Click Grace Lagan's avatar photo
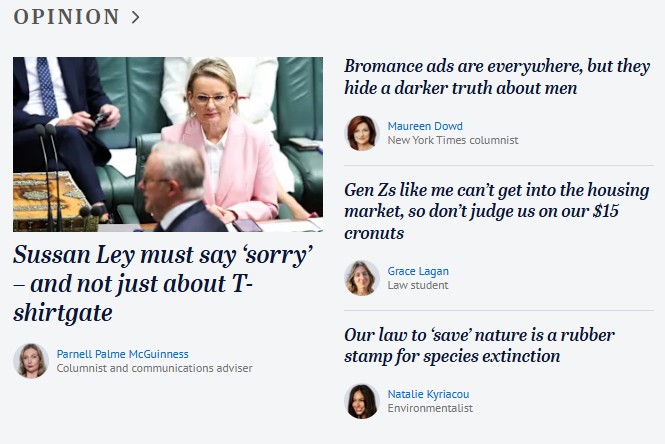Viewport: 665px width, 444px height. tap(362, 278)
